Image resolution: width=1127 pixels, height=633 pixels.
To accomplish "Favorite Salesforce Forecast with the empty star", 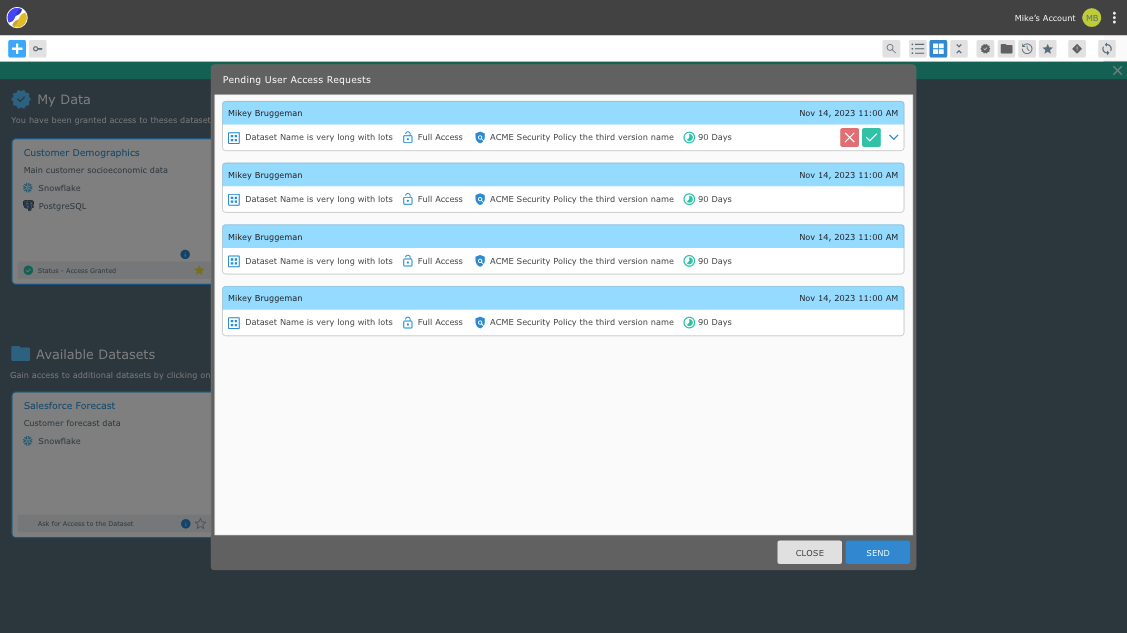I will click(x=201, y=524).
